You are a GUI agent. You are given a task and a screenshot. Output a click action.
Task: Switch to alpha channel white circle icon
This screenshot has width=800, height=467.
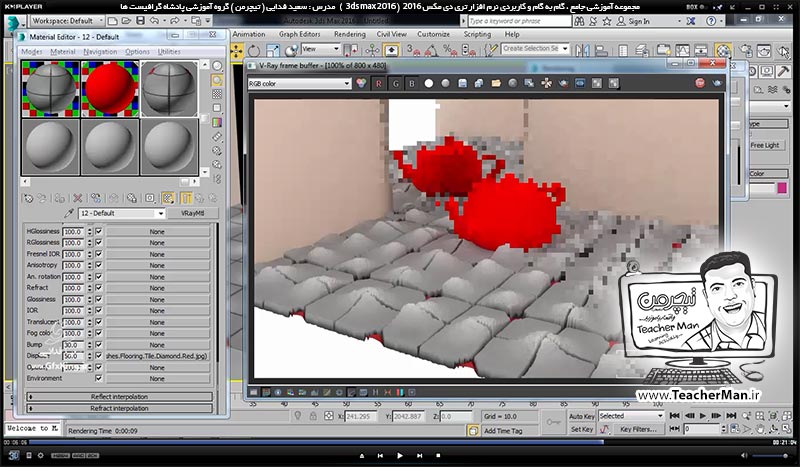pyautogui.click(x=429, y=83)
